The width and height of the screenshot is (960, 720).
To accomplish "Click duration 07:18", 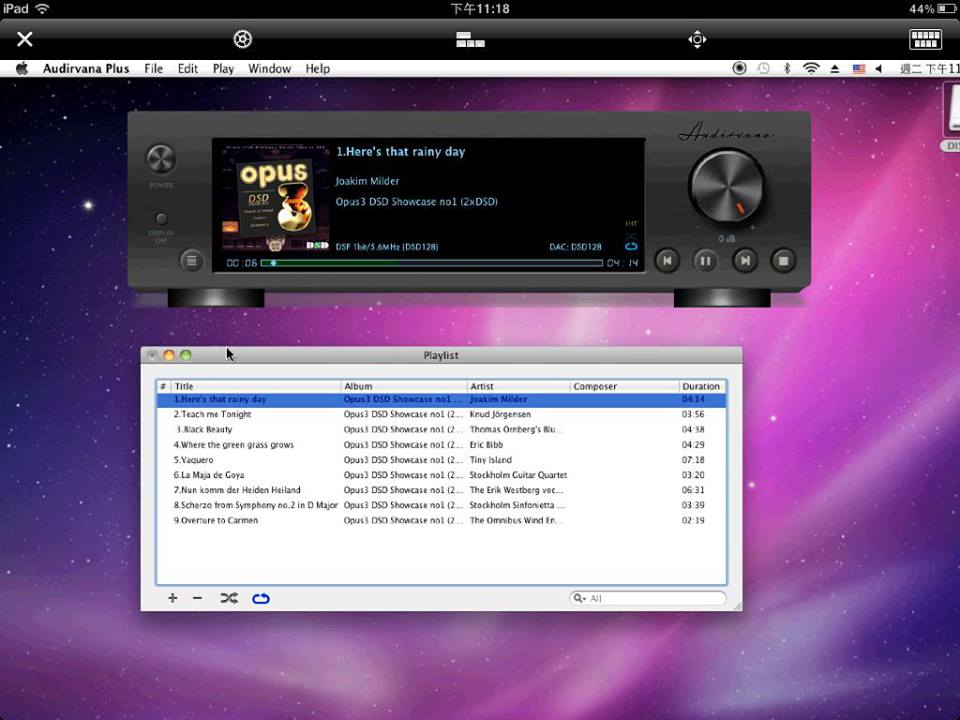I will click(693, 460).
